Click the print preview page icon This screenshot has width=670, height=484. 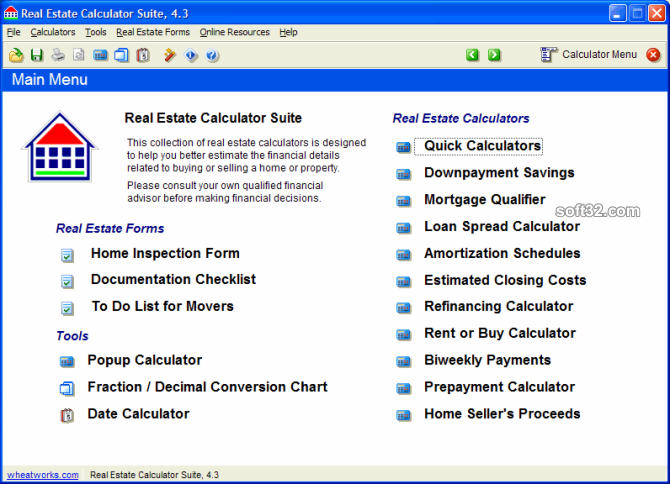point(79,55)
